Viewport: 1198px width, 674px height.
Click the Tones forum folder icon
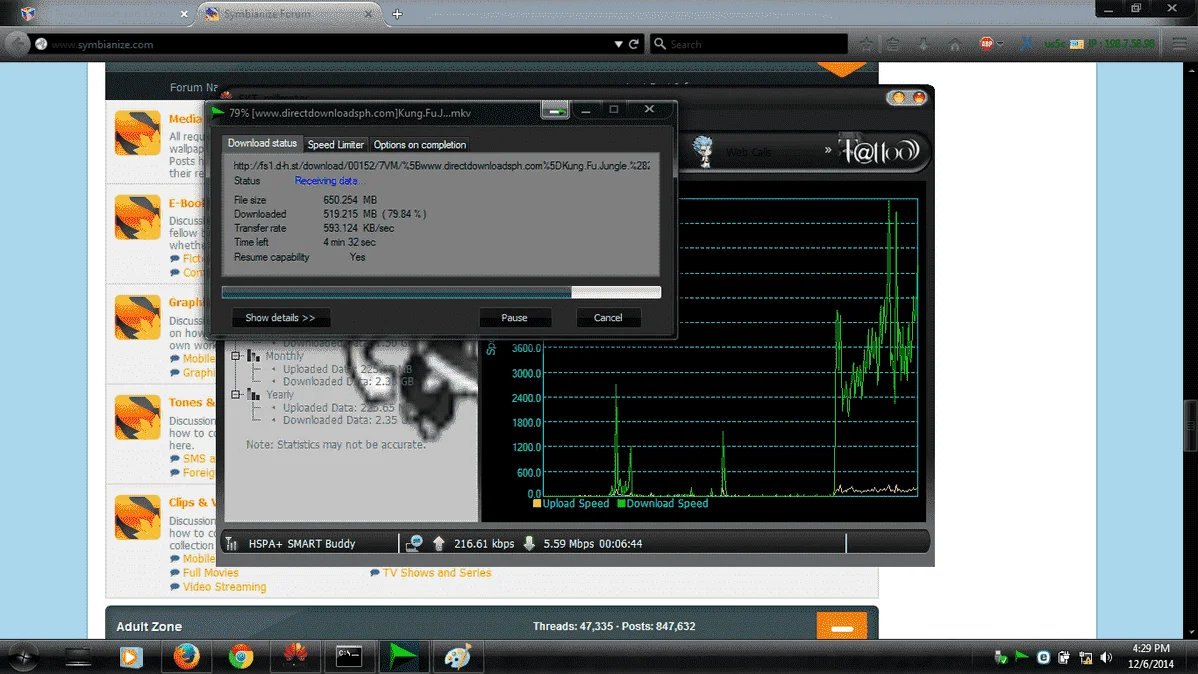coord(138,417)
